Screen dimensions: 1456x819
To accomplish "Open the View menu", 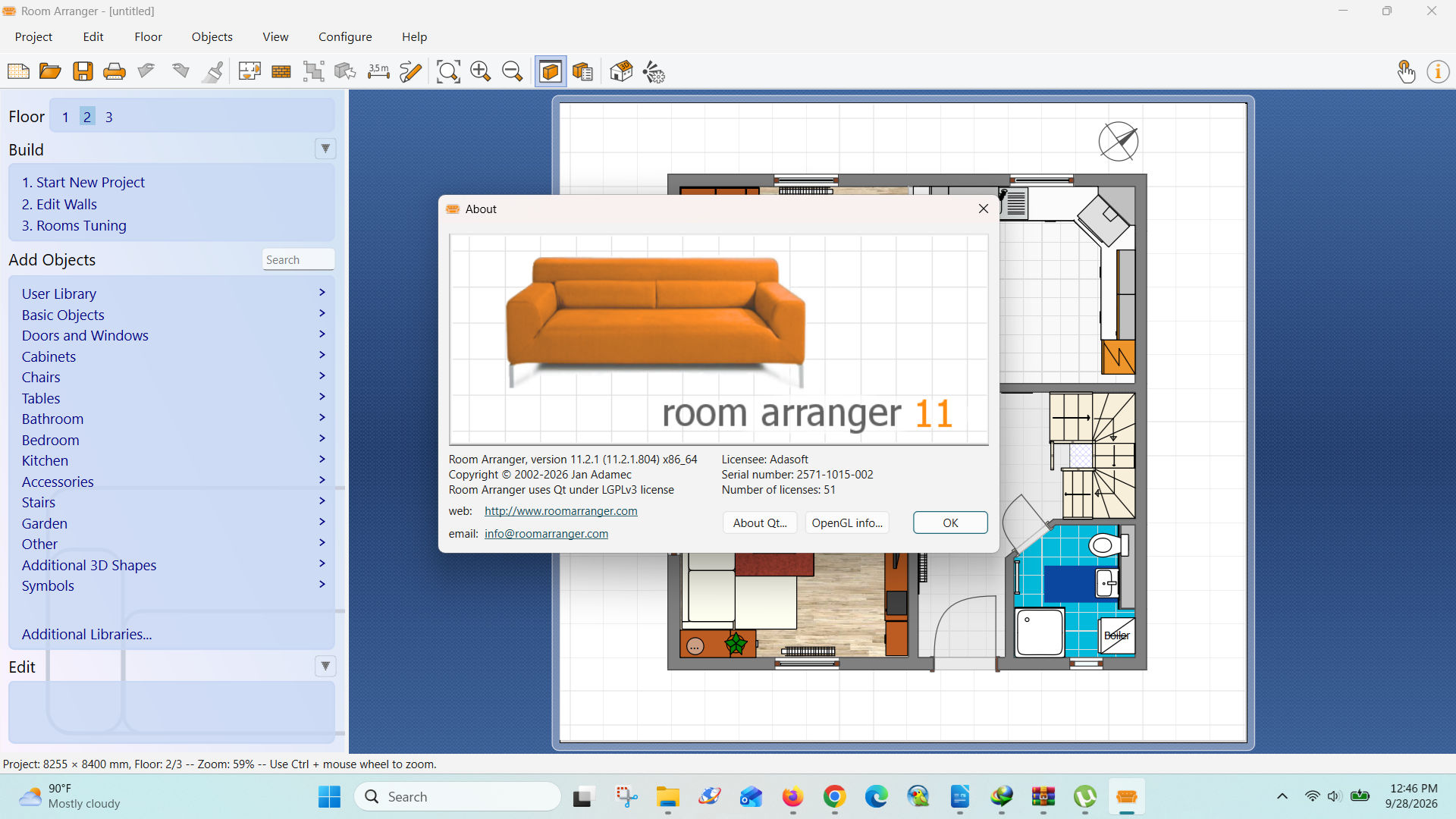I will tap(275, 36).
